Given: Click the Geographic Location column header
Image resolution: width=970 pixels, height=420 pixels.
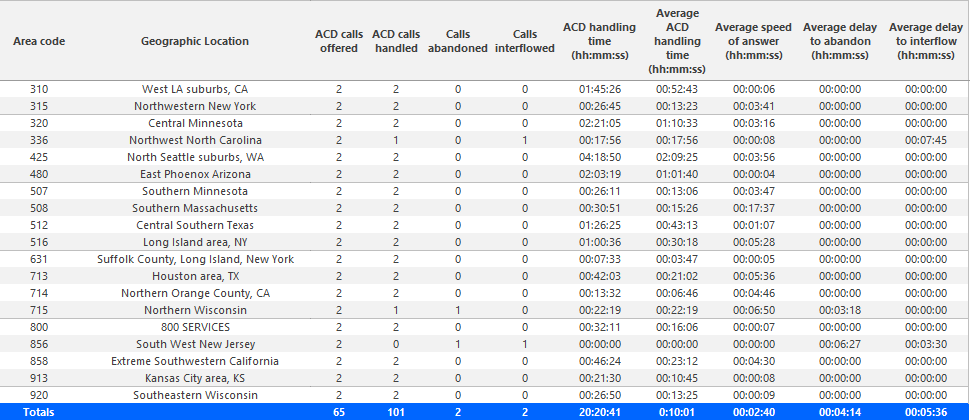Looking at the screenshot, I should (x=195, y=41).
